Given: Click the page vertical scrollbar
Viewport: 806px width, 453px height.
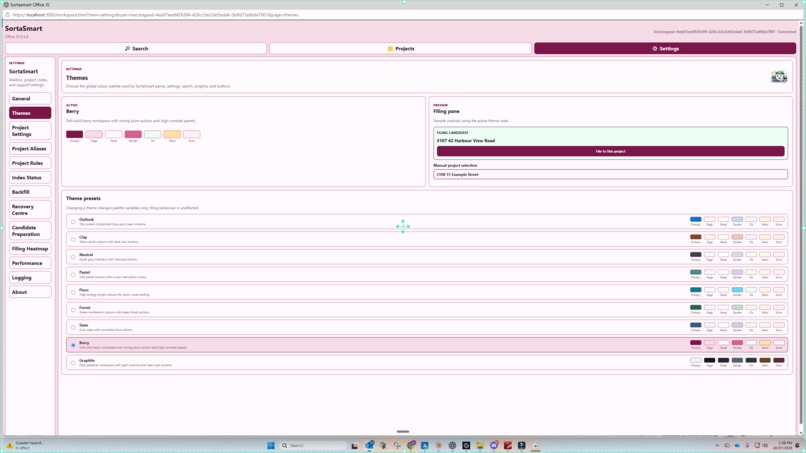Looking at the screenshot, I should tap(800, 226).
